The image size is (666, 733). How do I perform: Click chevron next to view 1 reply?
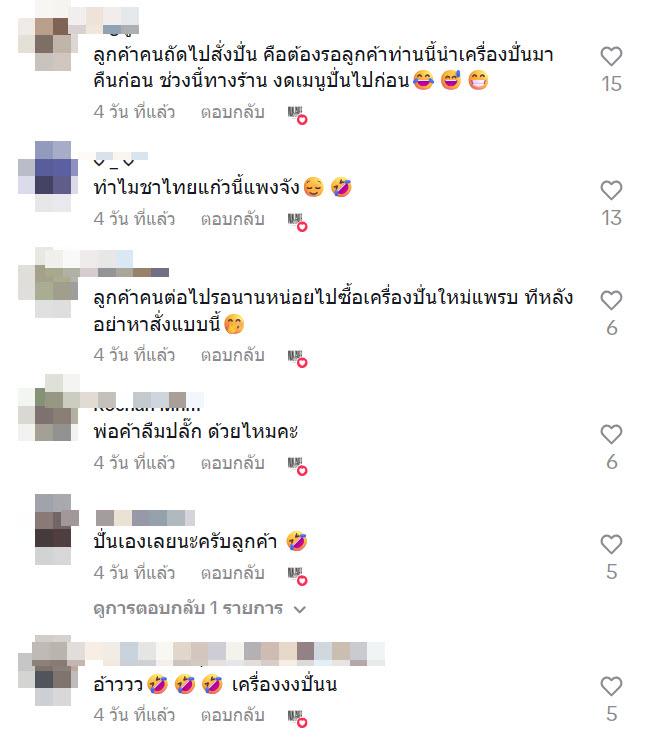(300, 610)
